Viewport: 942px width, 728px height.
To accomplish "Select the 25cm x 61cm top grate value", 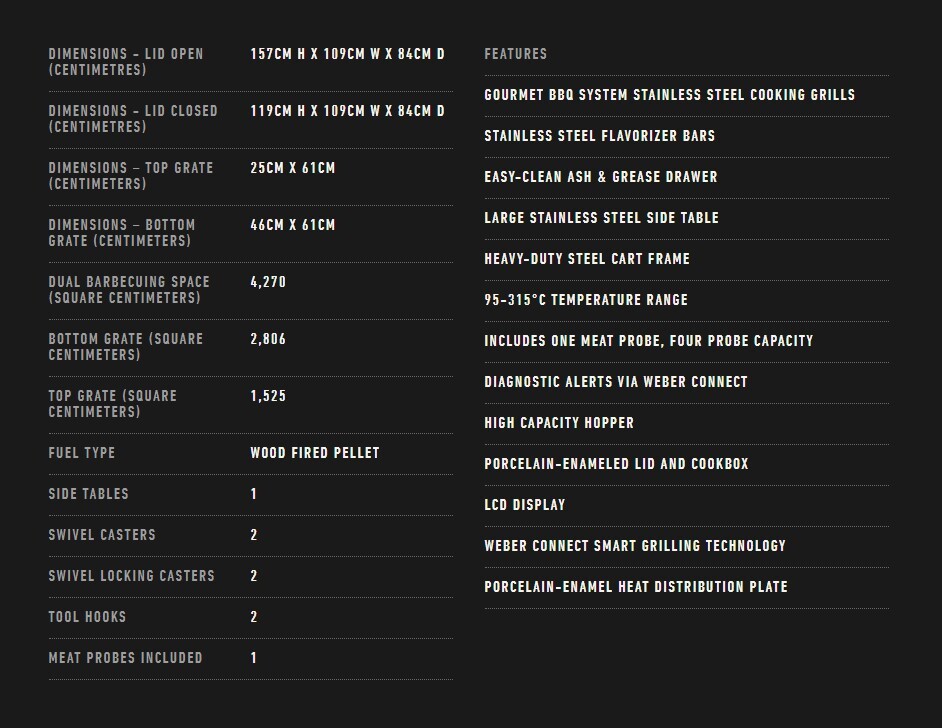I will pos(293,168).
